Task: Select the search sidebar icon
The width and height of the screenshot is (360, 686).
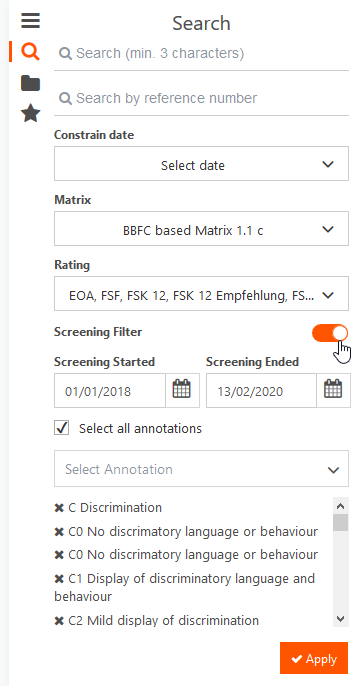Action: (30, 52)
